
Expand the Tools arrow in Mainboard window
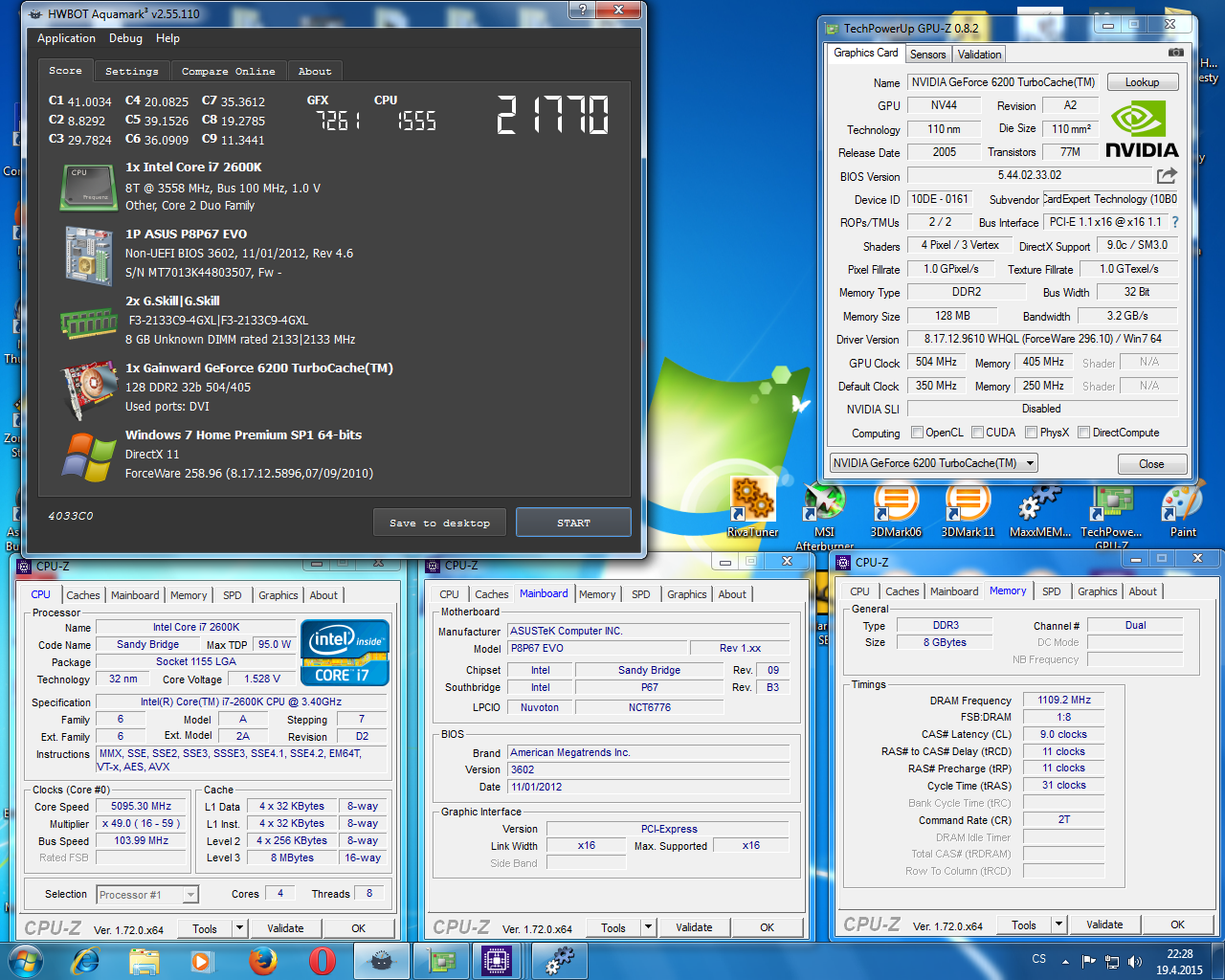point(648,927)
